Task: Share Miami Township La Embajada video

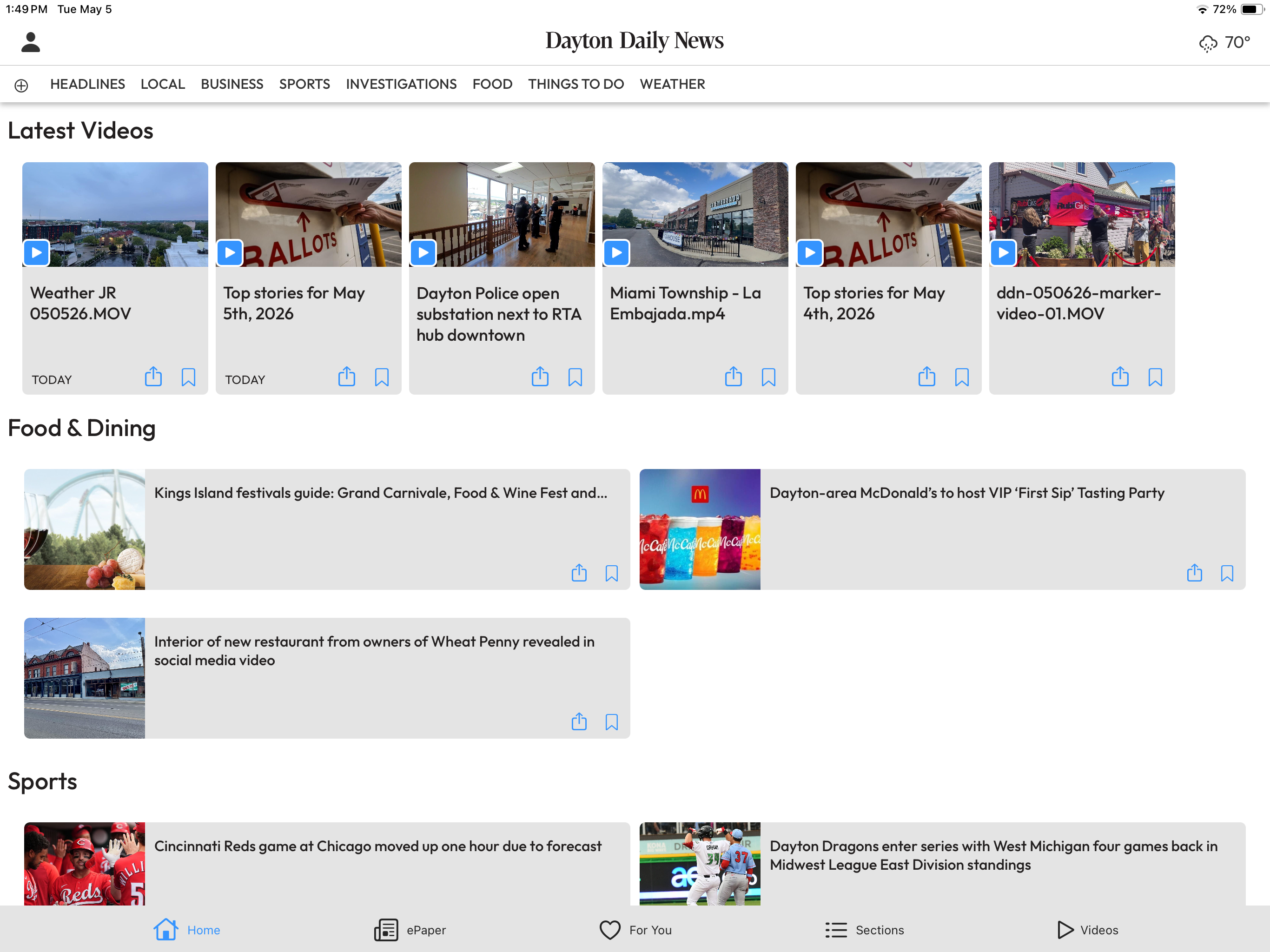Action: [x=734, y=377]
